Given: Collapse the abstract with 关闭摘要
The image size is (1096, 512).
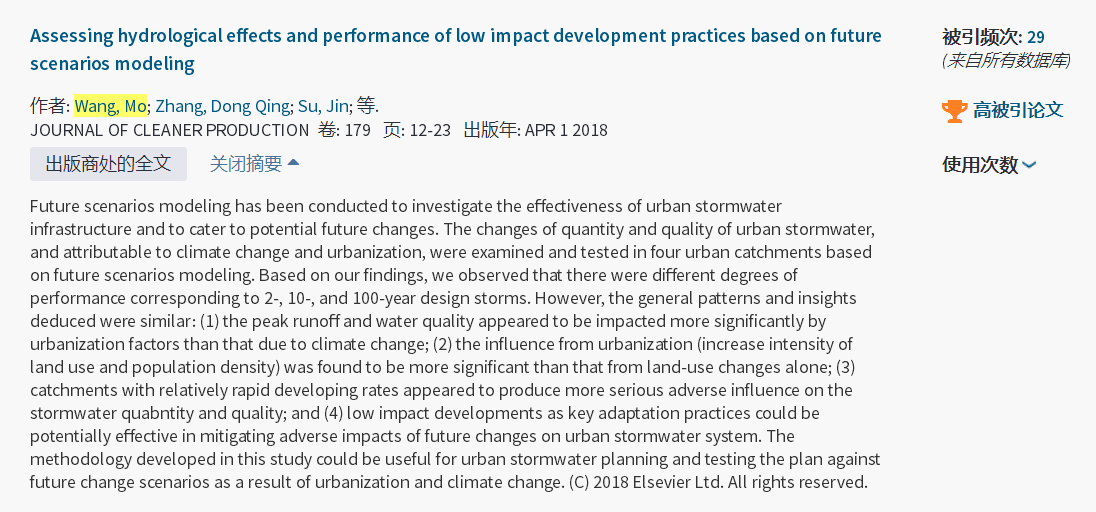Looking at the screenshot, I should (x=246, y=164).
